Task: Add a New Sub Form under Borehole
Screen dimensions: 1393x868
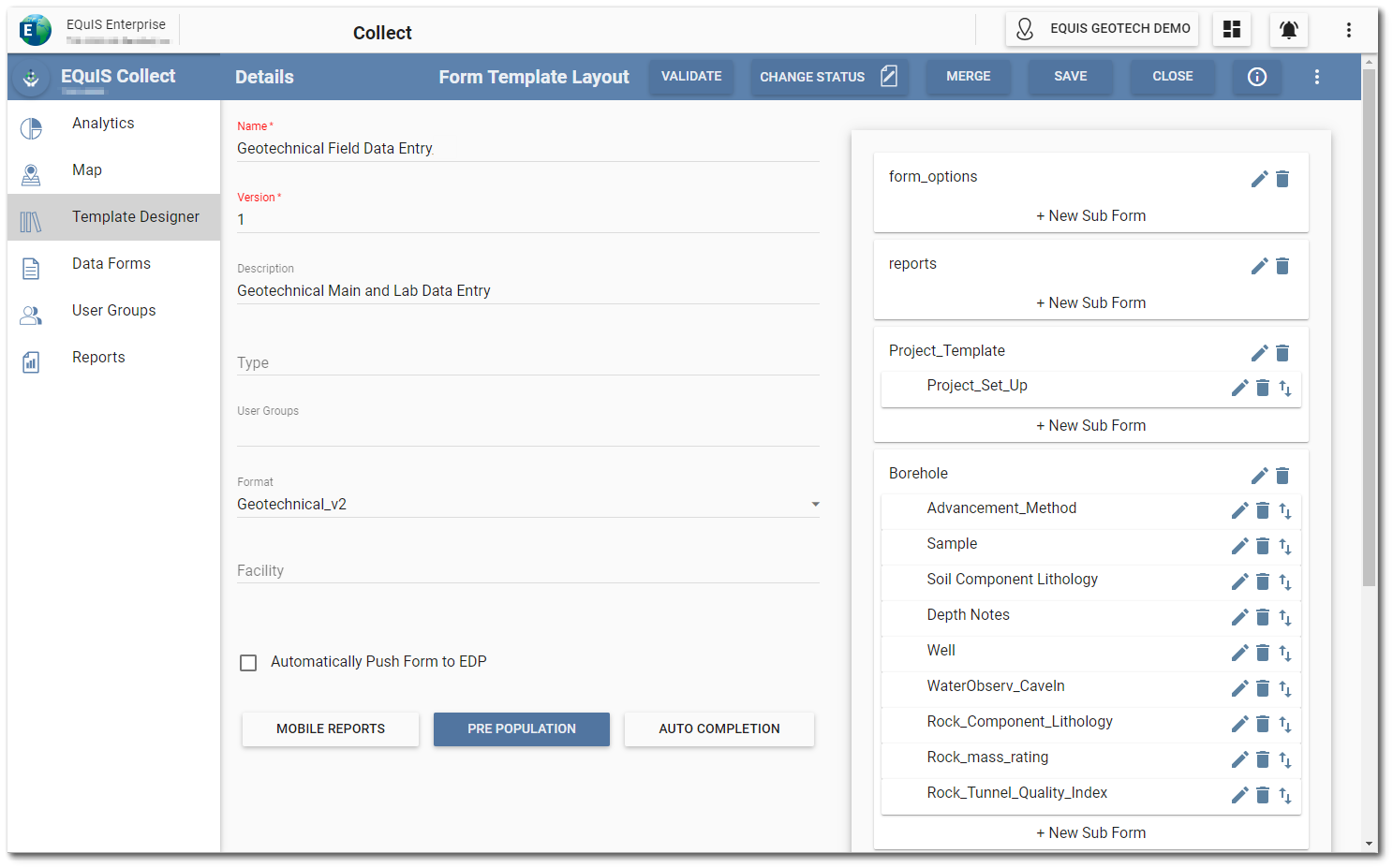Action: click(x=1090, y=832)
